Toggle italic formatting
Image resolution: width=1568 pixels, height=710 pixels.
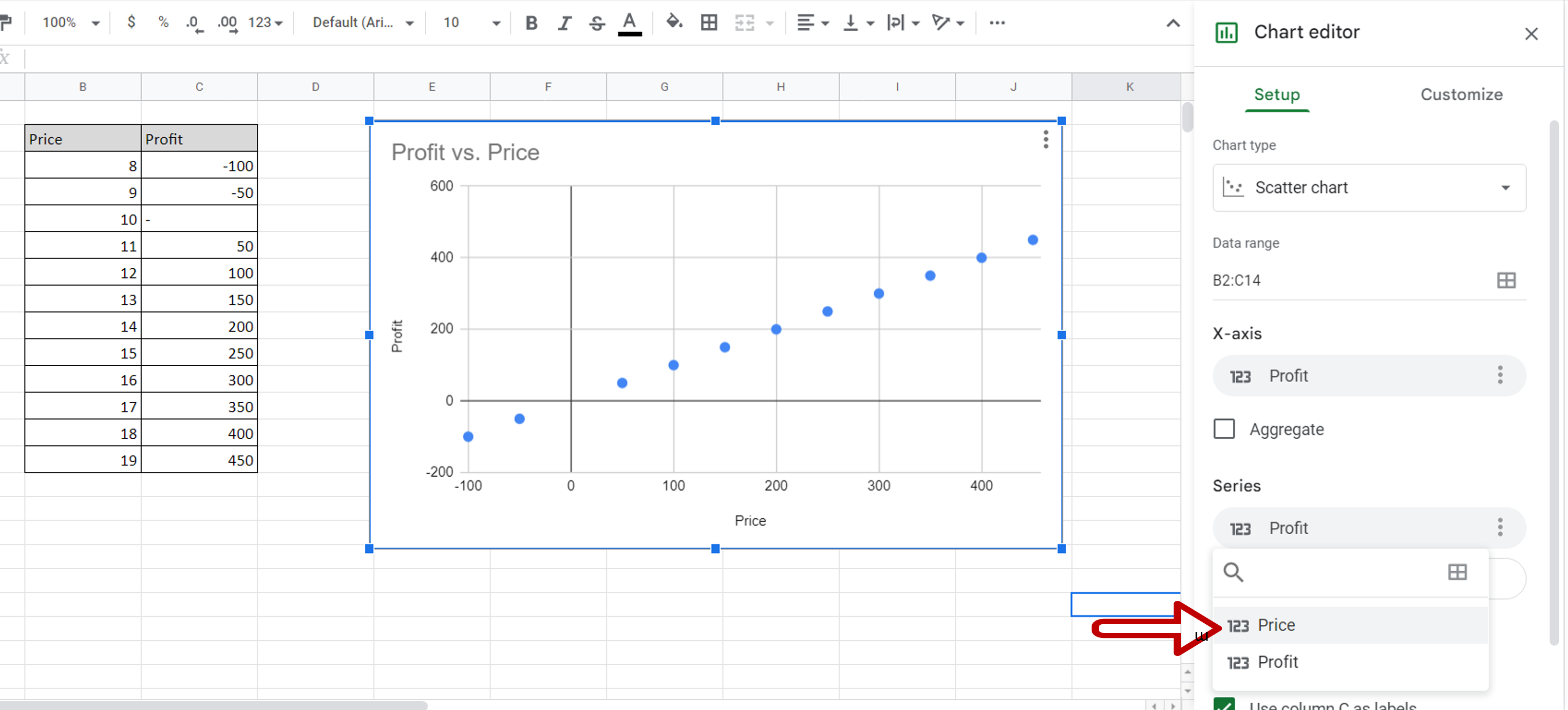(564, 23)
